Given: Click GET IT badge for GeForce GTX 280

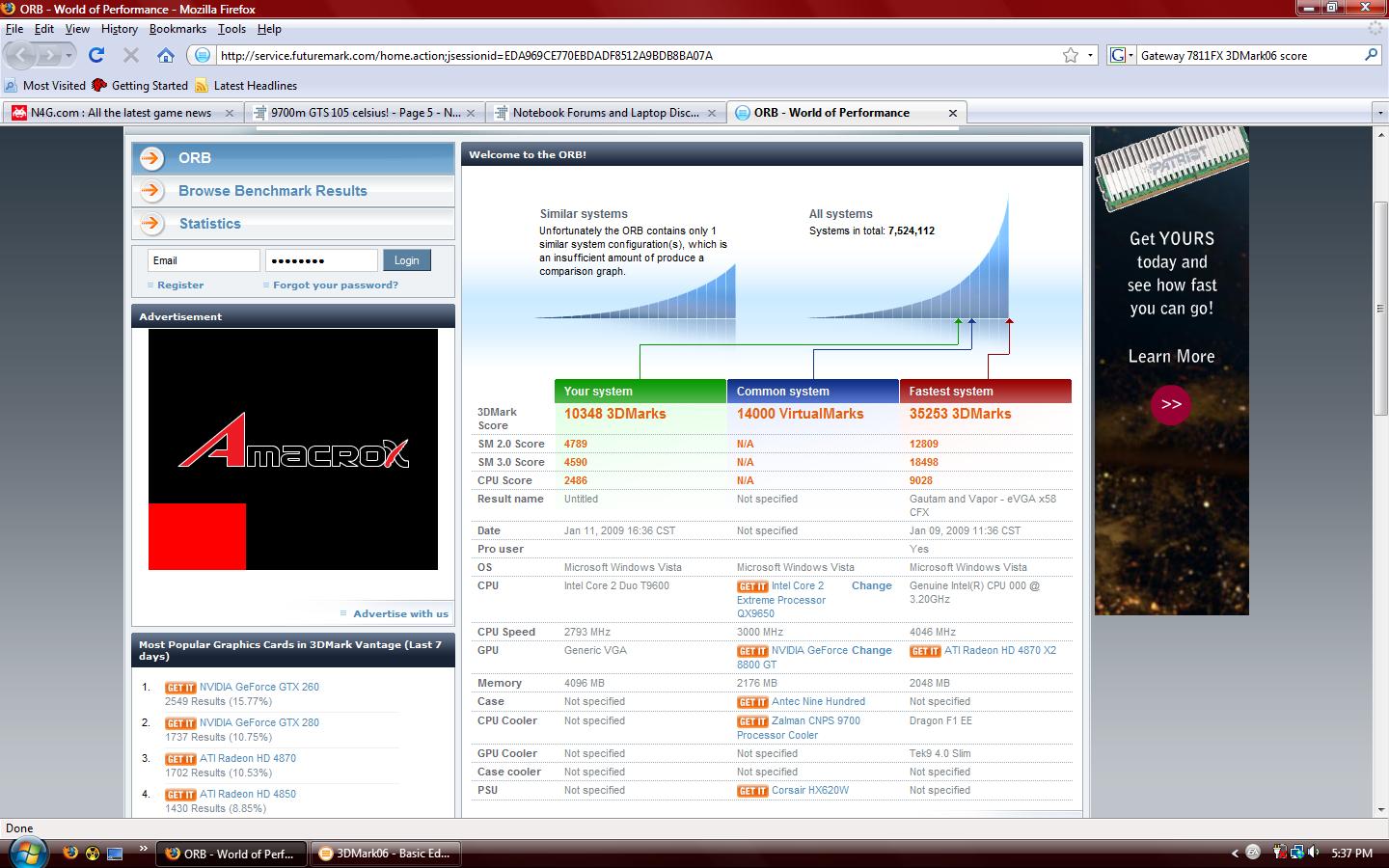Looking at the screenshot, I should 180,723.
